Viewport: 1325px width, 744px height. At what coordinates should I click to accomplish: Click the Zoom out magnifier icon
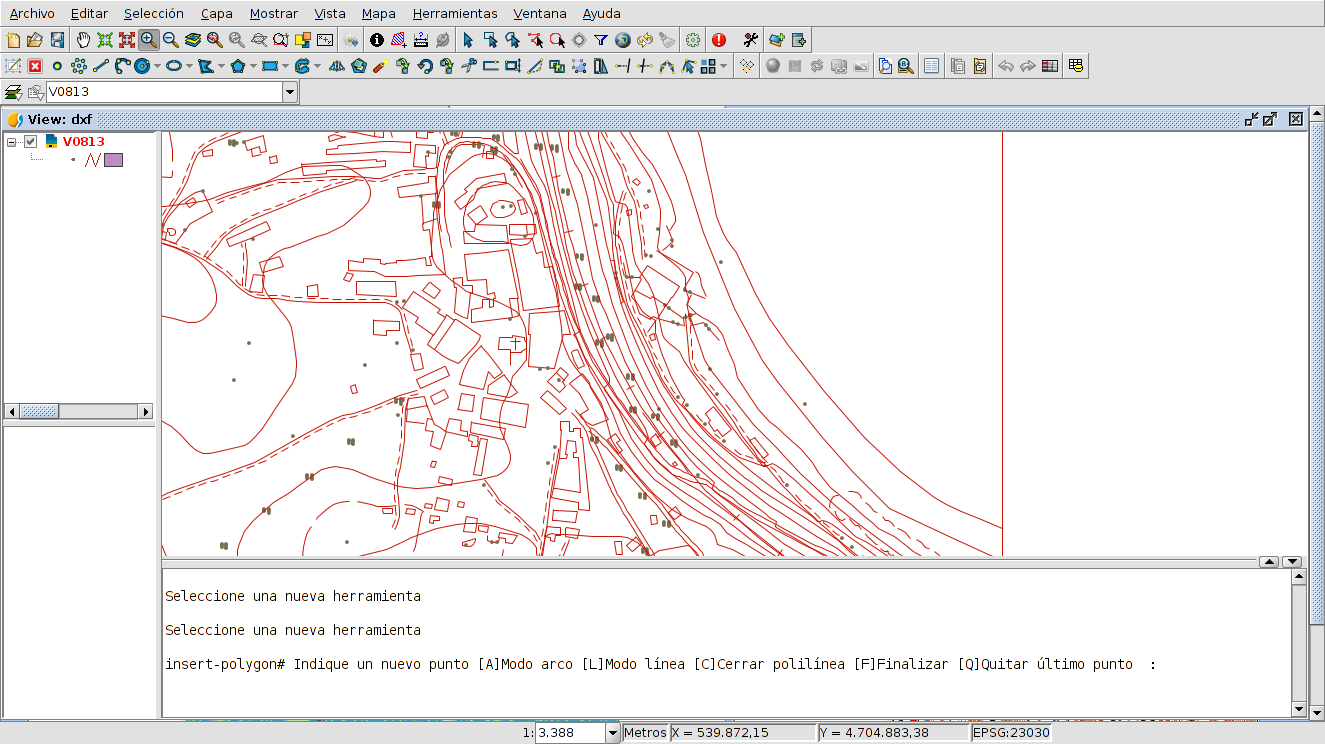[171, 40]
